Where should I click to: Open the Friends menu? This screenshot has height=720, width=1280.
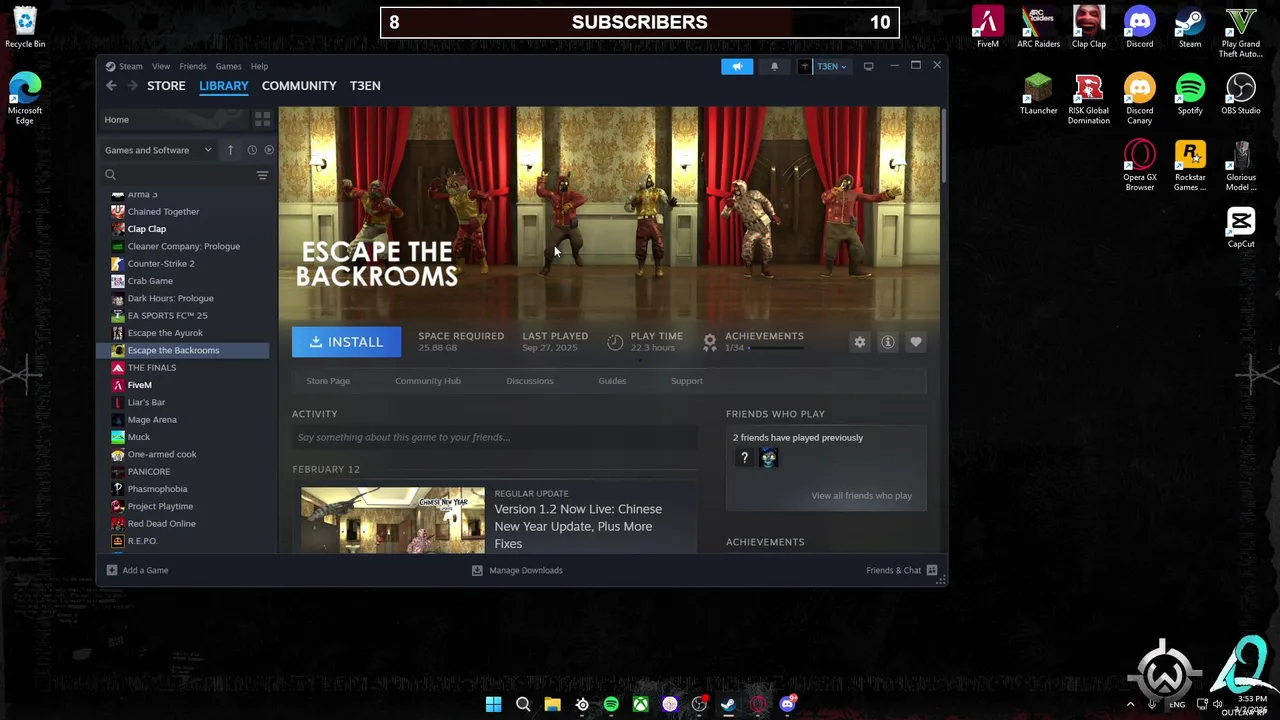193,66
